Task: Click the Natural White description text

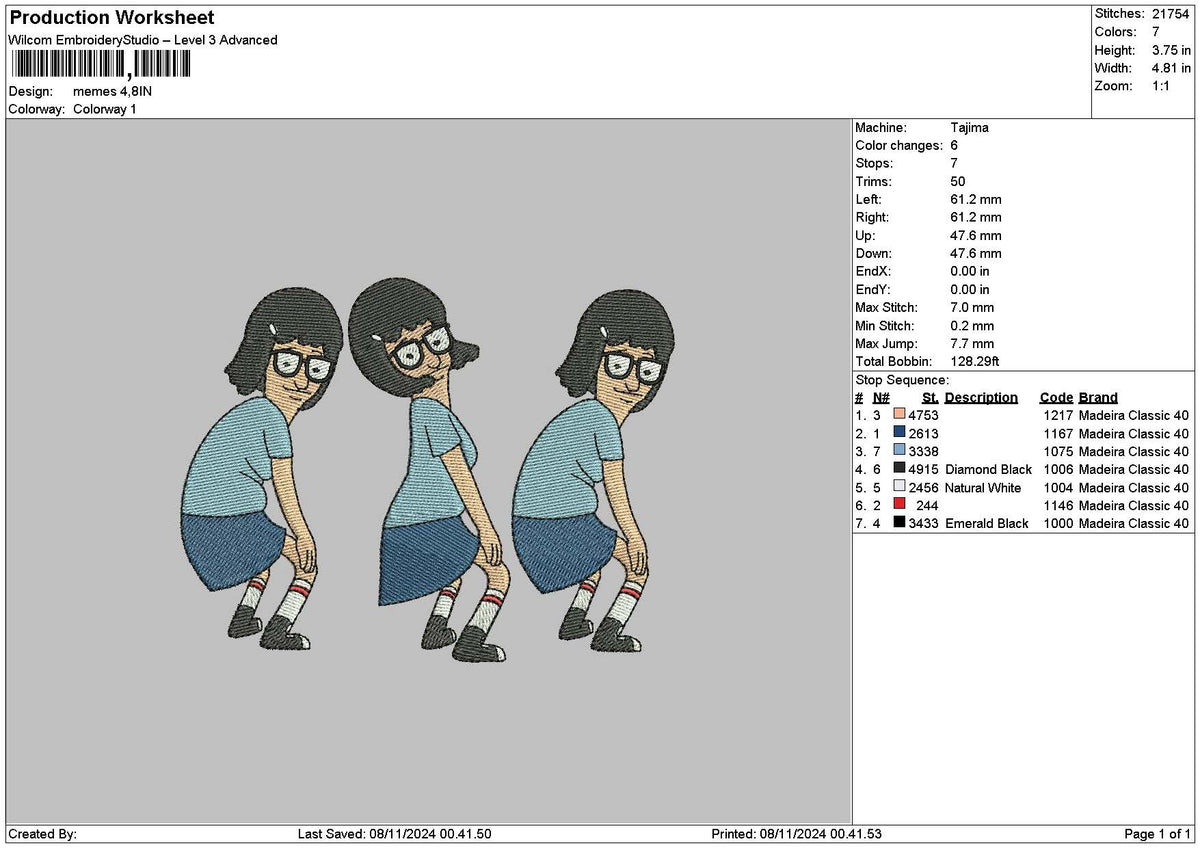Action: [983, 486]
